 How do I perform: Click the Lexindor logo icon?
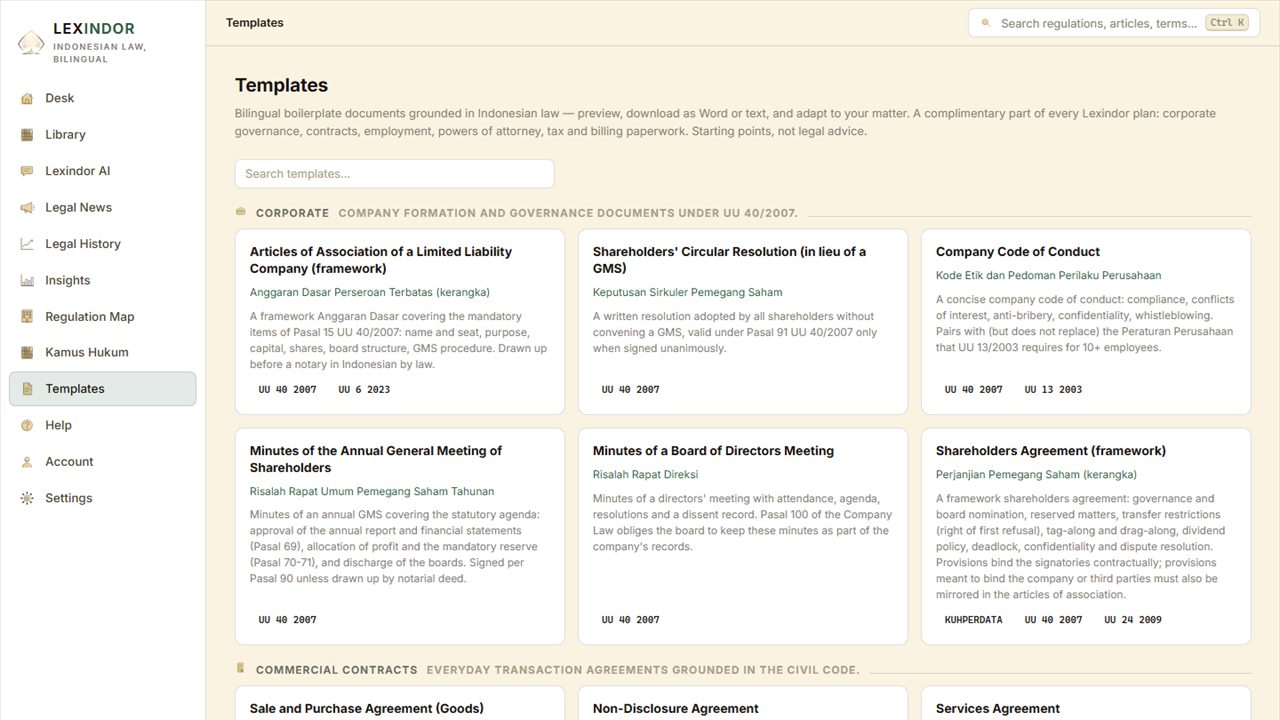click(31, 42)
